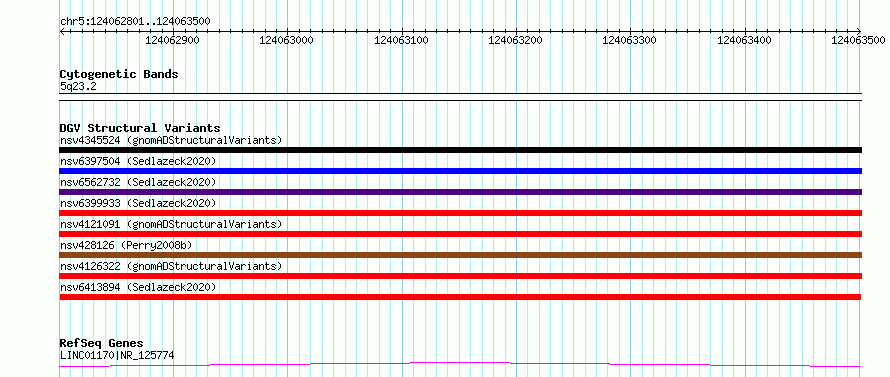Screen dimensions: 890x377
Task: Open nsv4121091 (gnomADStructuralVariants) label
Action: pyautogui.click(x=171, y=224)
